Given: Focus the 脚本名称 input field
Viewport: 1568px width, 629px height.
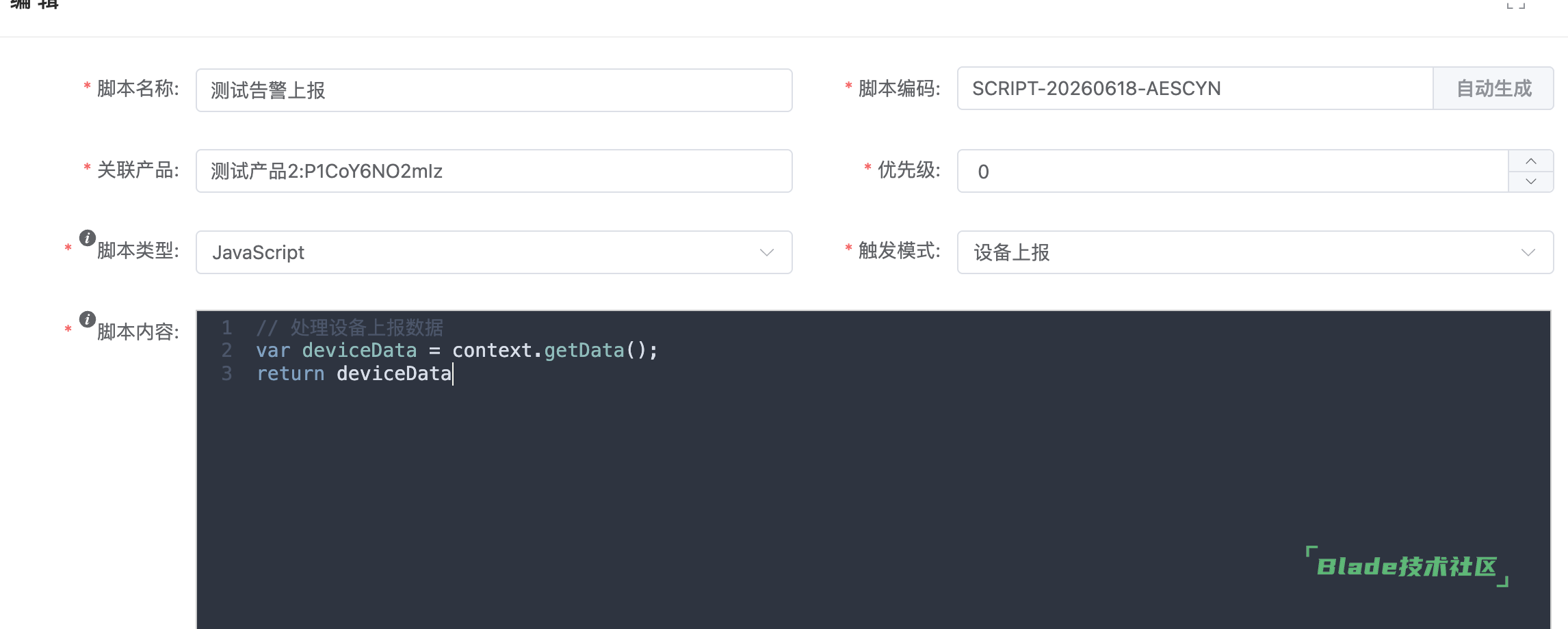Looking at the screenshot, I should [x=494, y=90].
